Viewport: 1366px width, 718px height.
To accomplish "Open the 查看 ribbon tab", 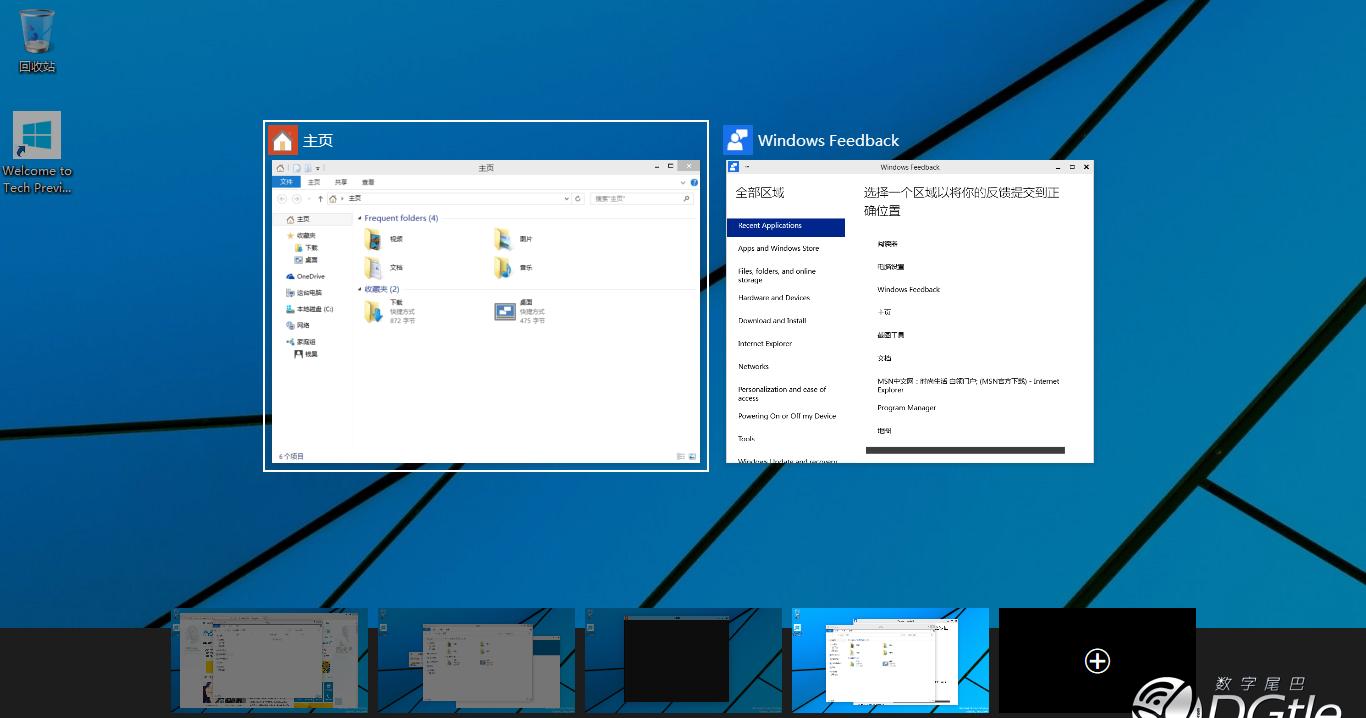I will (x=368, y=182).
